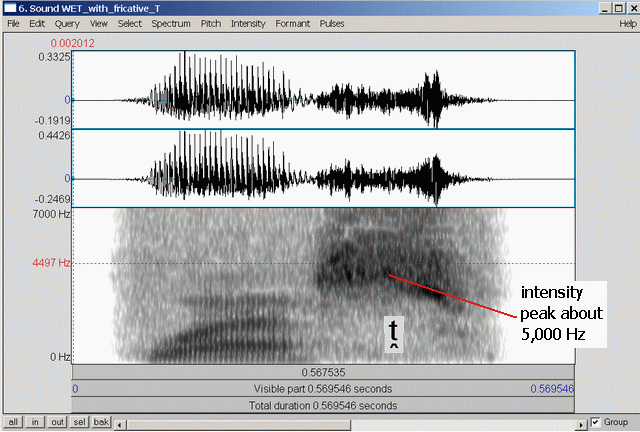Click the 'out' zoom button
This screenshot has height=432, width=640.
pos(57,423)
